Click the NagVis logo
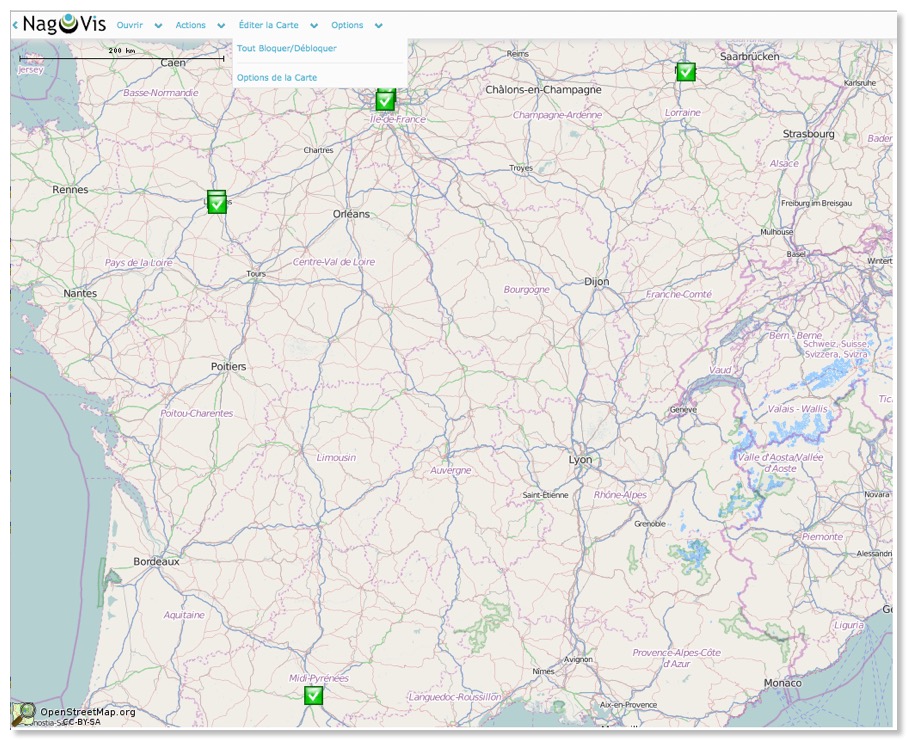The height and width of the screenshot is (740, 907). pos(64,24)
